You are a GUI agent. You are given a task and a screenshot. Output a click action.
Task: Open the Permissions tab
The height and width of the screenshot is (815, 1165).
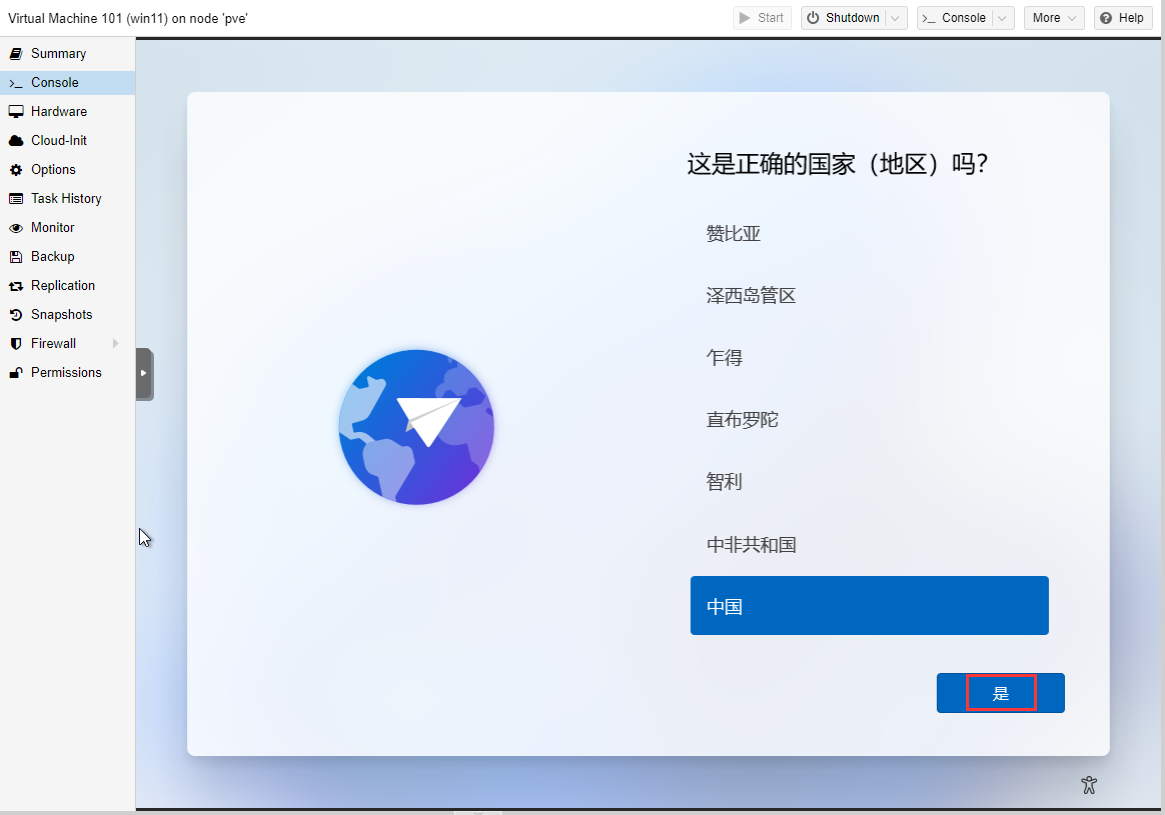point(66,373)
